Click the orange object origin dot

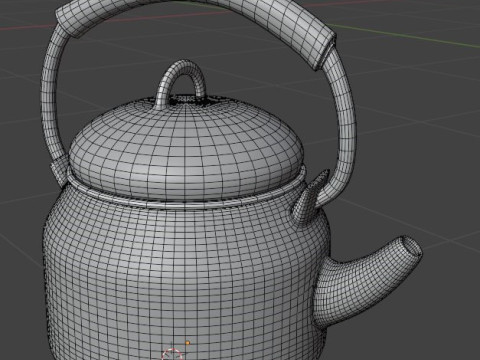tap(188, 343)
